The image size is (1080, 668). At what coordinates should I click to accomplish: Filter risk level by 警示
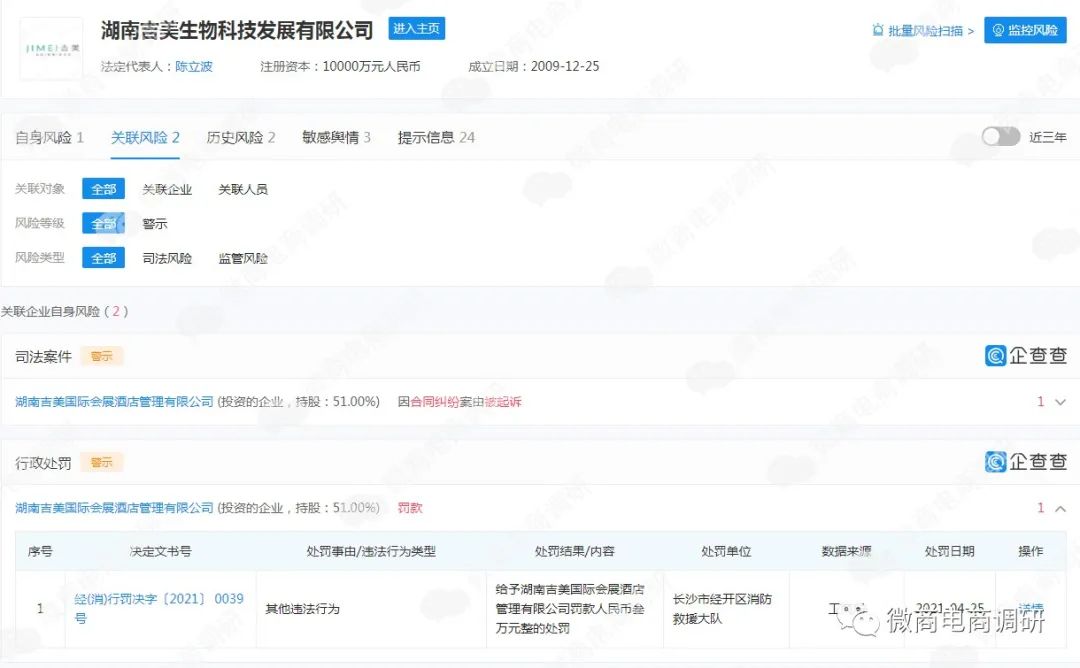point(155,224)
